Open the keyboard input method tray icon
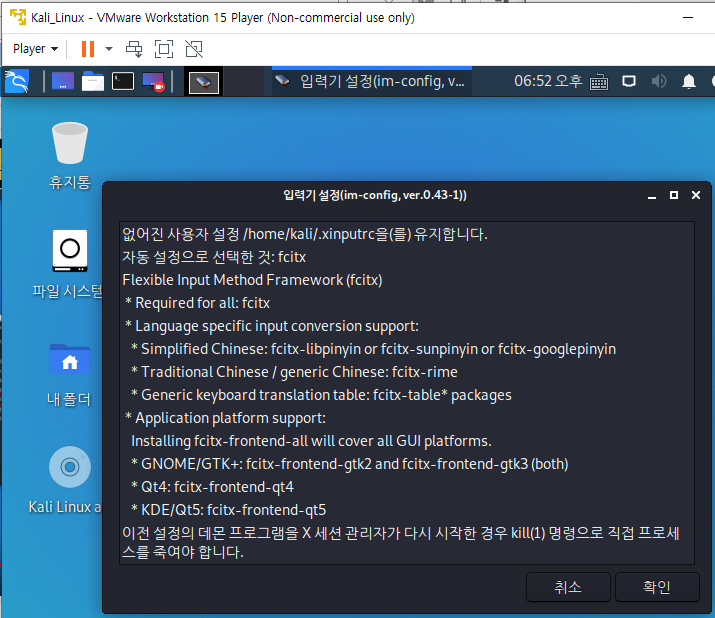 pyautogui.click(x=599, y=82)
